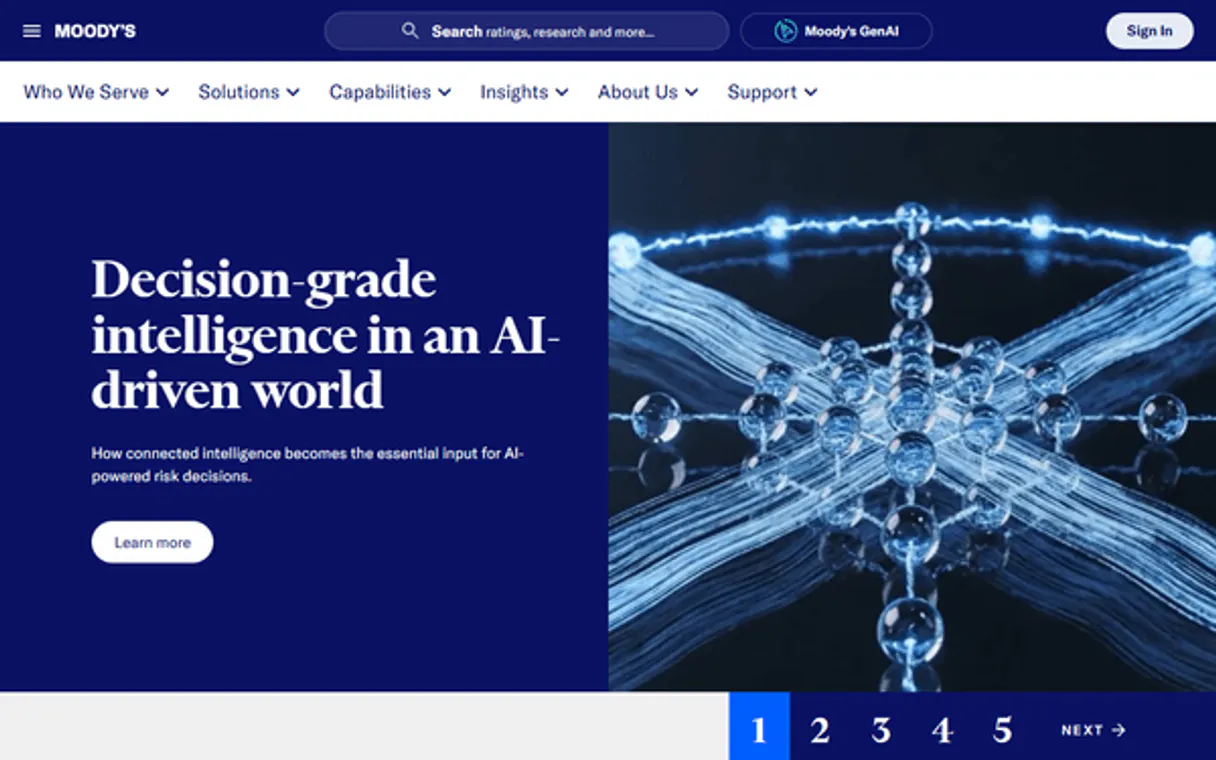
Task: Select carousel slide 1
Action: click(x=759, y=729)
